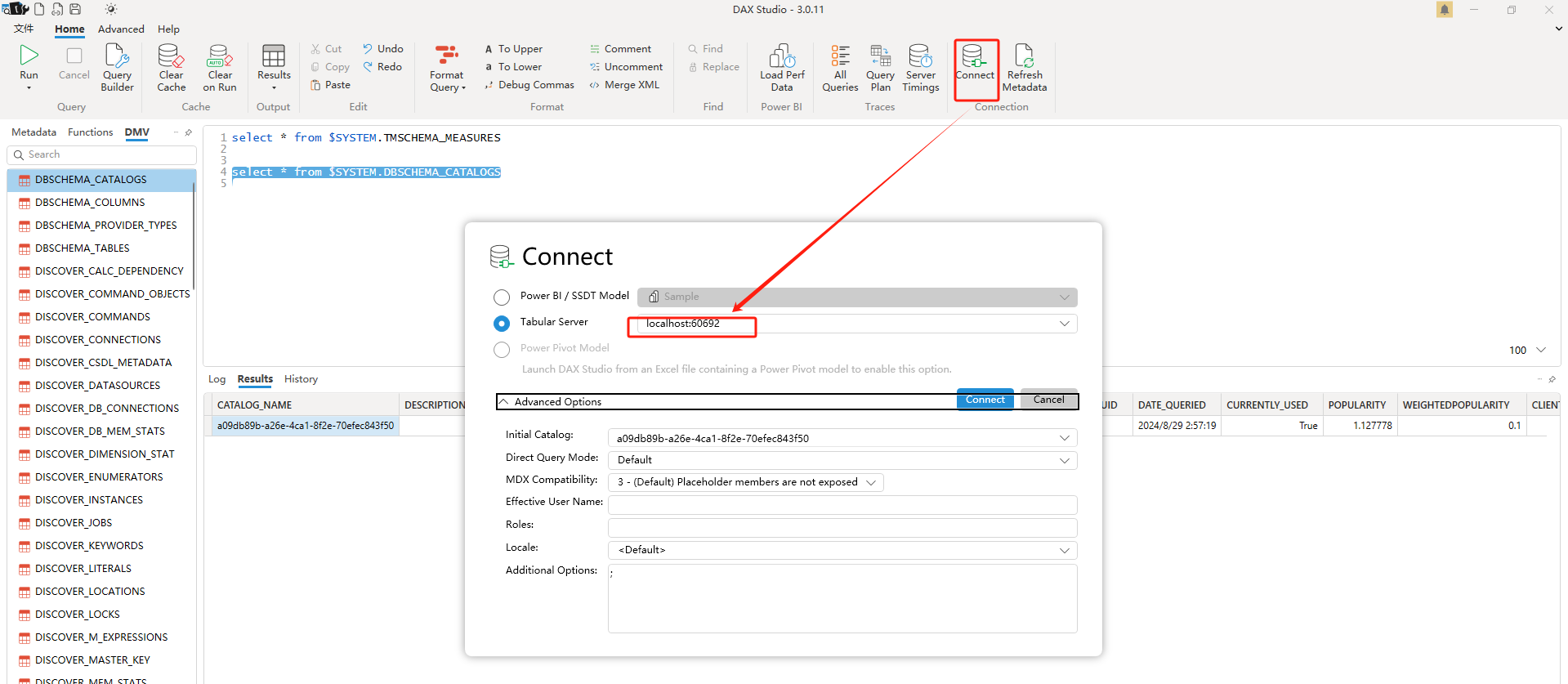Click Format Query icon
The height and width of the screenshot is (684, 1568).
(446, 56)
